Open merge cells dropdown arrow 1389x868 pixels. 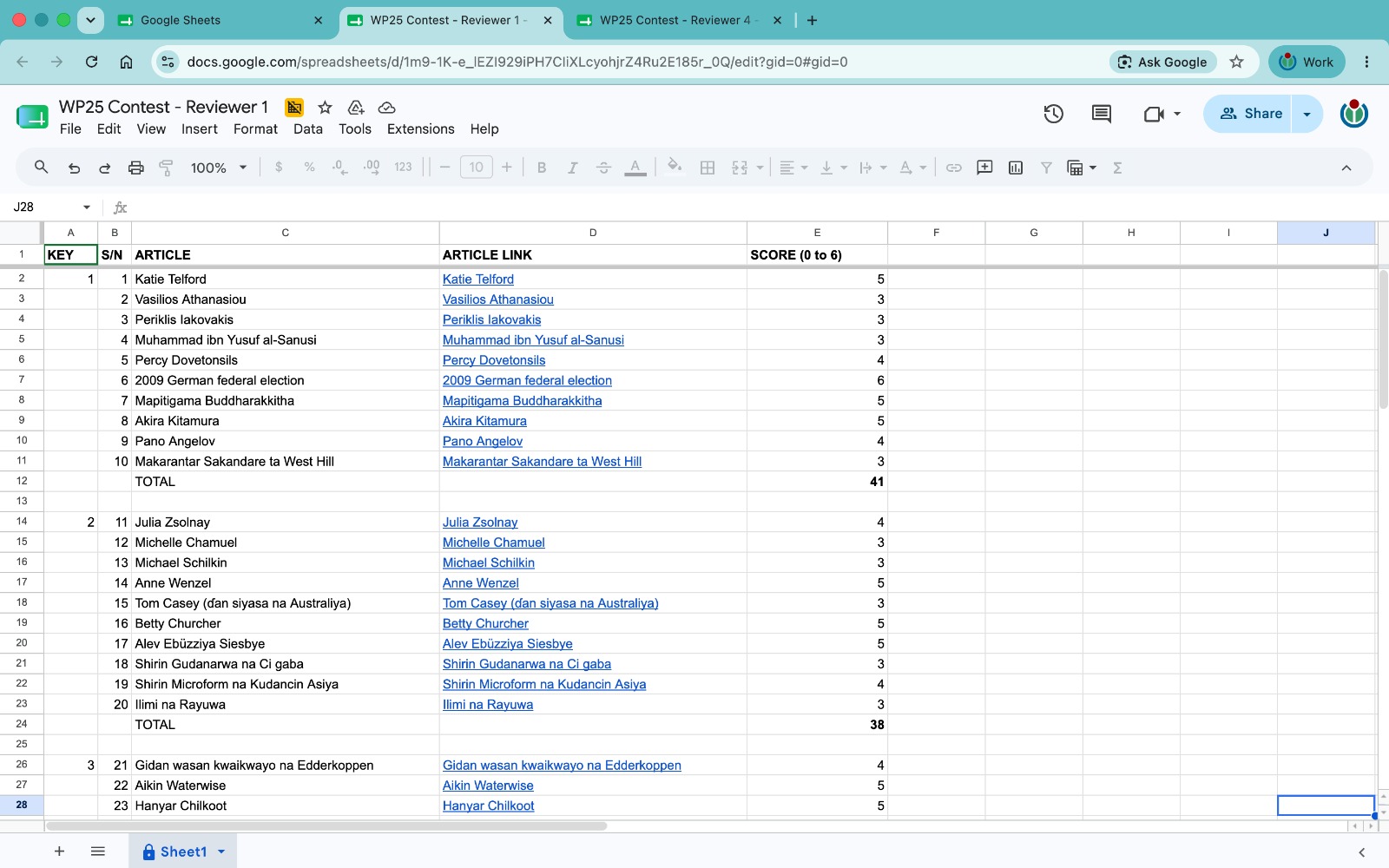point(760,168)
